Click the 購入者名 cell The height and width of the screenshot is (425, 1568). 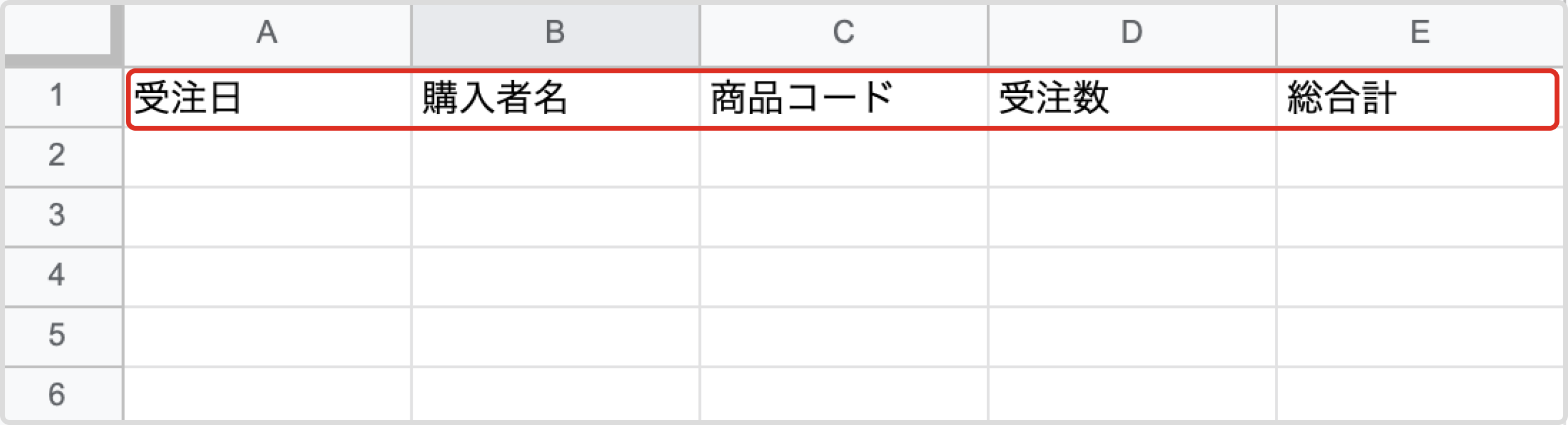coord(555,98)
